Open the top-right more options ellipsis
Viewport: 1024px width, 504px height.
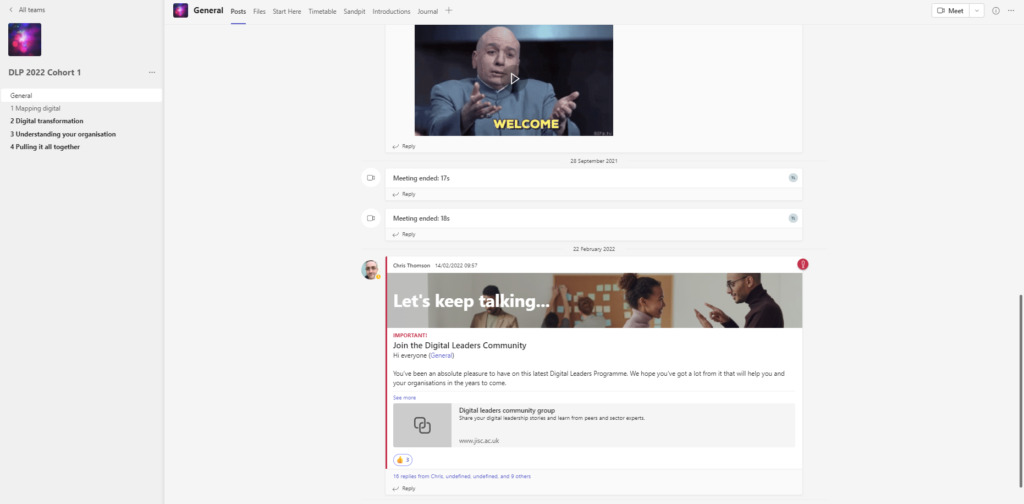[x=1012, y=11]
